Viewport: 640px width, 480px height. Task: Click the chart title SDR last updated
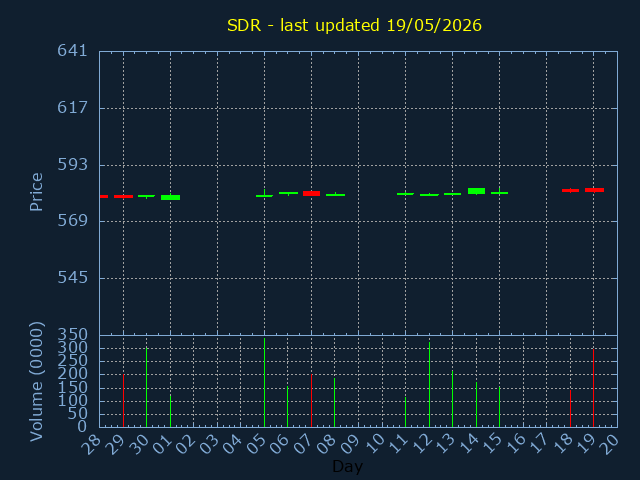(x=354, y=25)
